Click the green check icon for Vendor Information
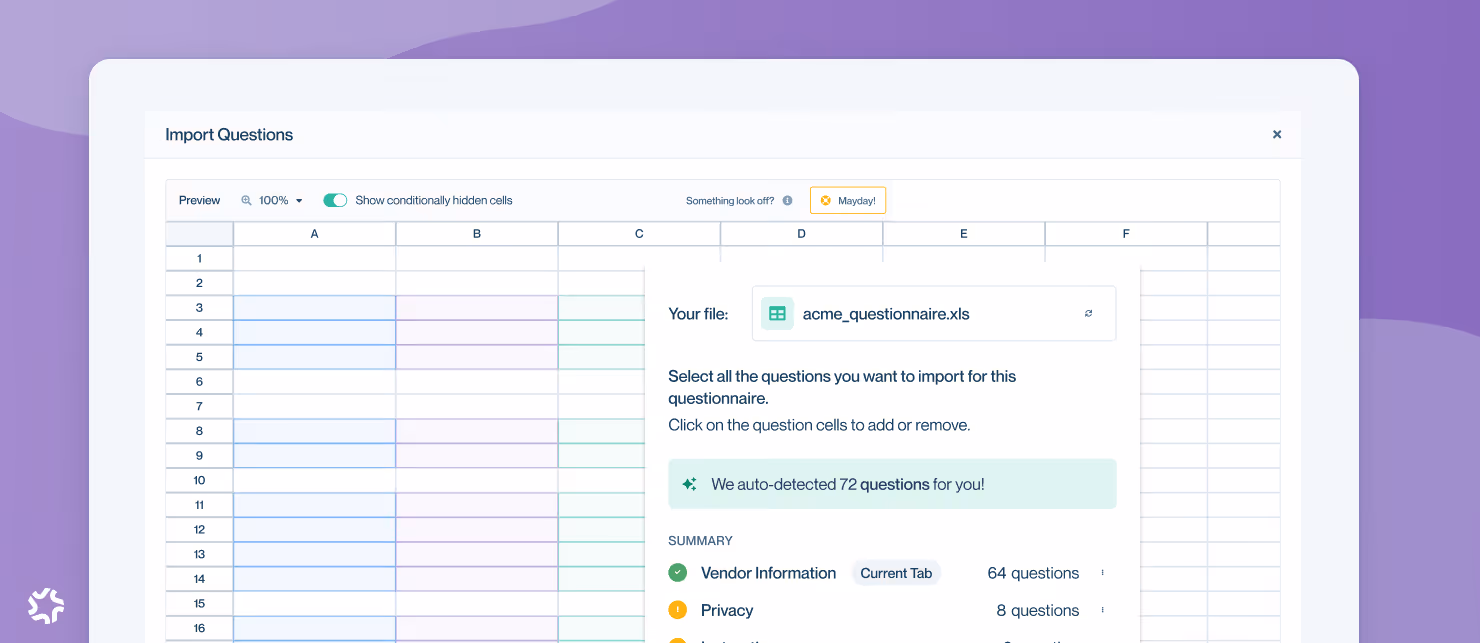Viewport: 1480px width, 643px height. tap(678, 573)
